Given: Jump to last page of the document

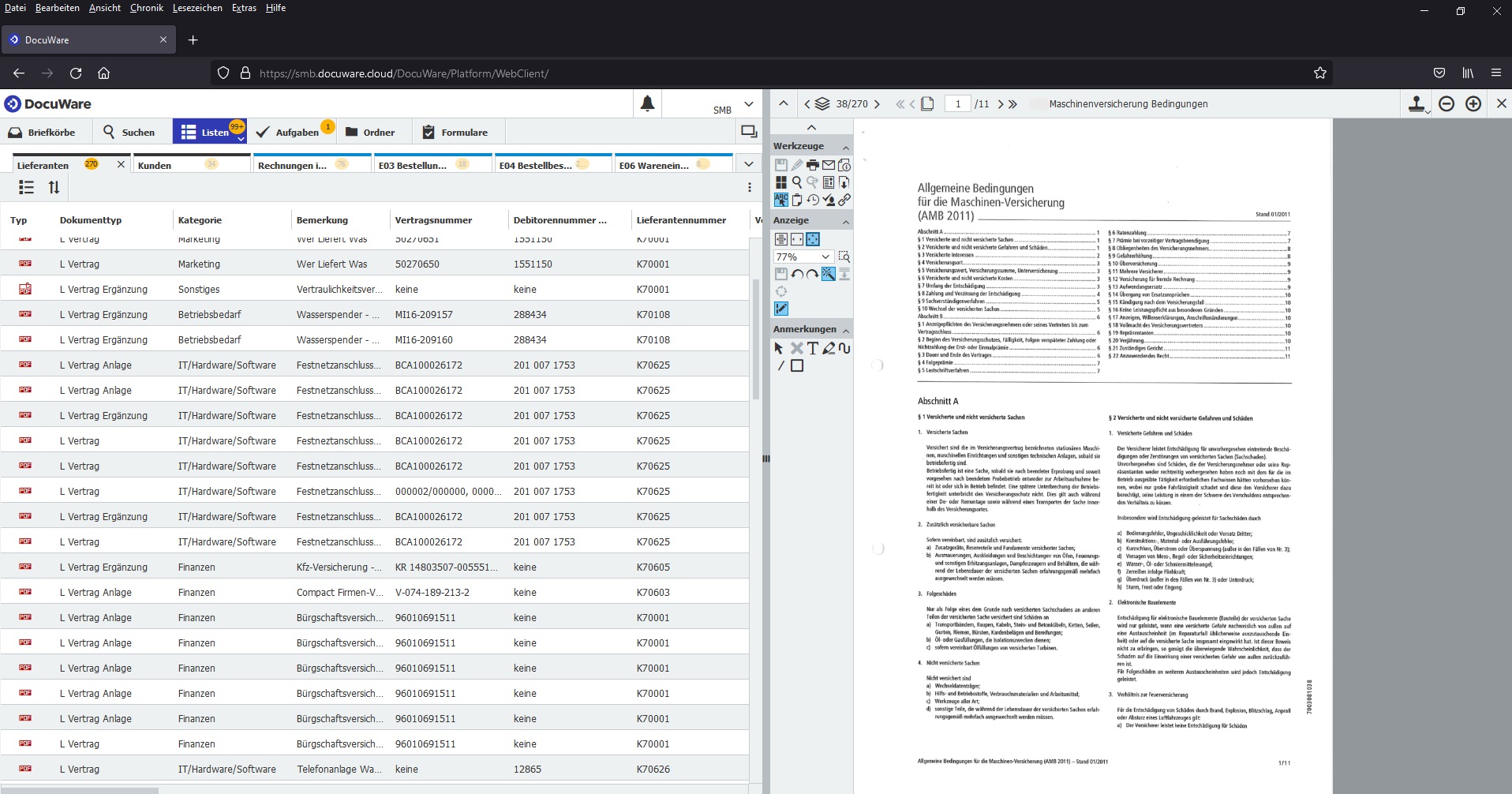Looking at the screenshot, I should 1013,104.
